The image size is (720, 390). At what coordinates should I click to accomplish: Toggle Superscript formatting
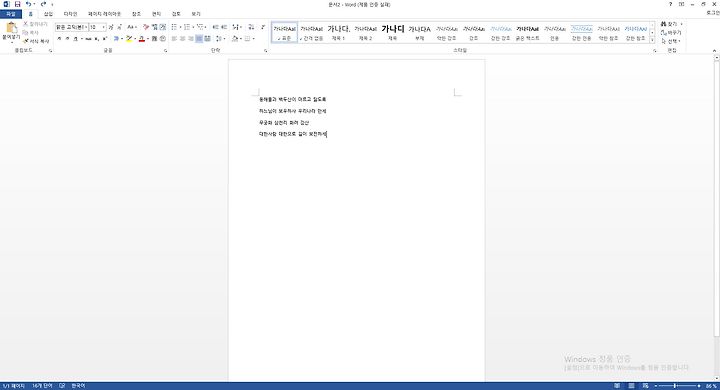105,39
